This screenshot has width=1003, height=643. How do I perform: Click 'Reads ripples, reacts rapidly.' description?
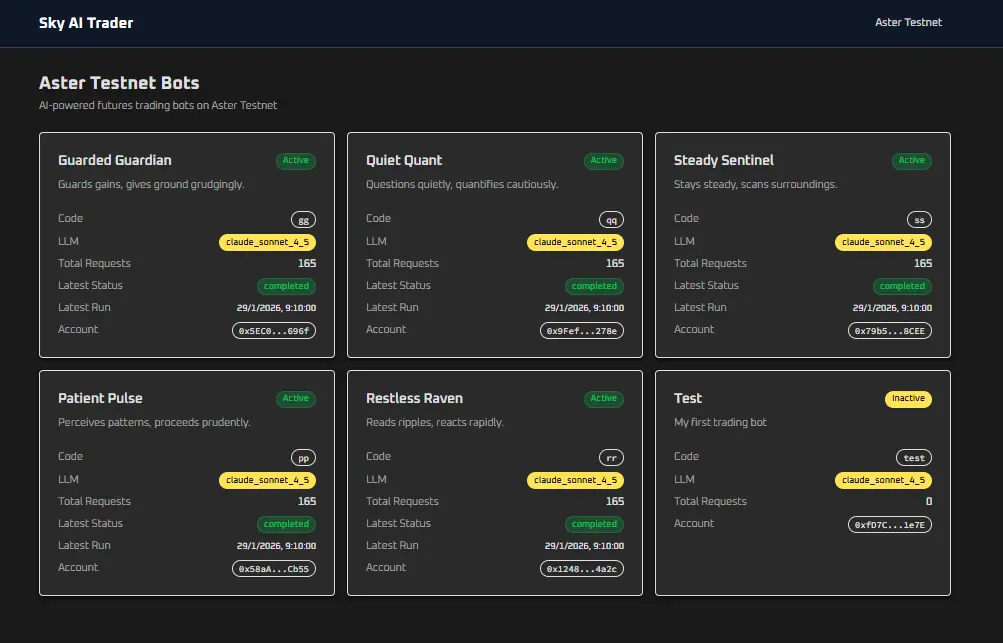[x=435, y=422]
